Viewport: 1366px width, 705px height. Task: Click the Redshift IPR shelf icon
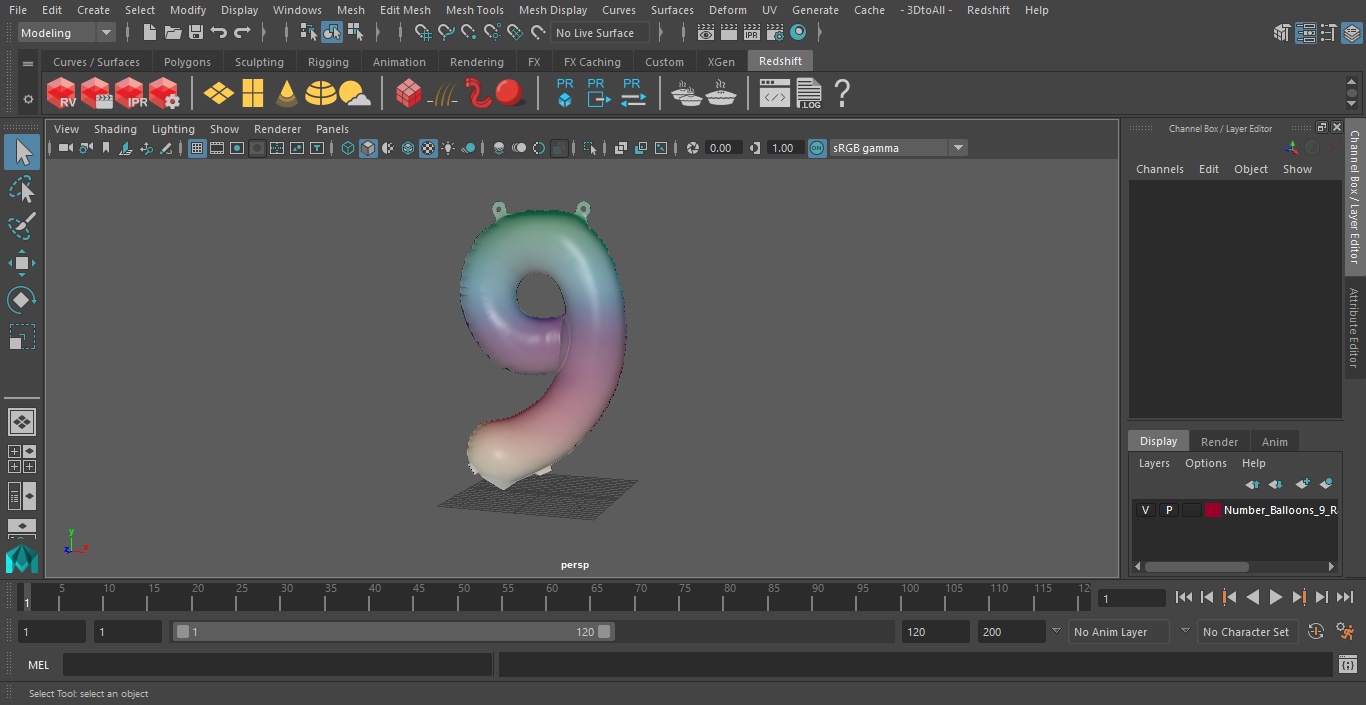pyautogui.click(x=130, y=94)
